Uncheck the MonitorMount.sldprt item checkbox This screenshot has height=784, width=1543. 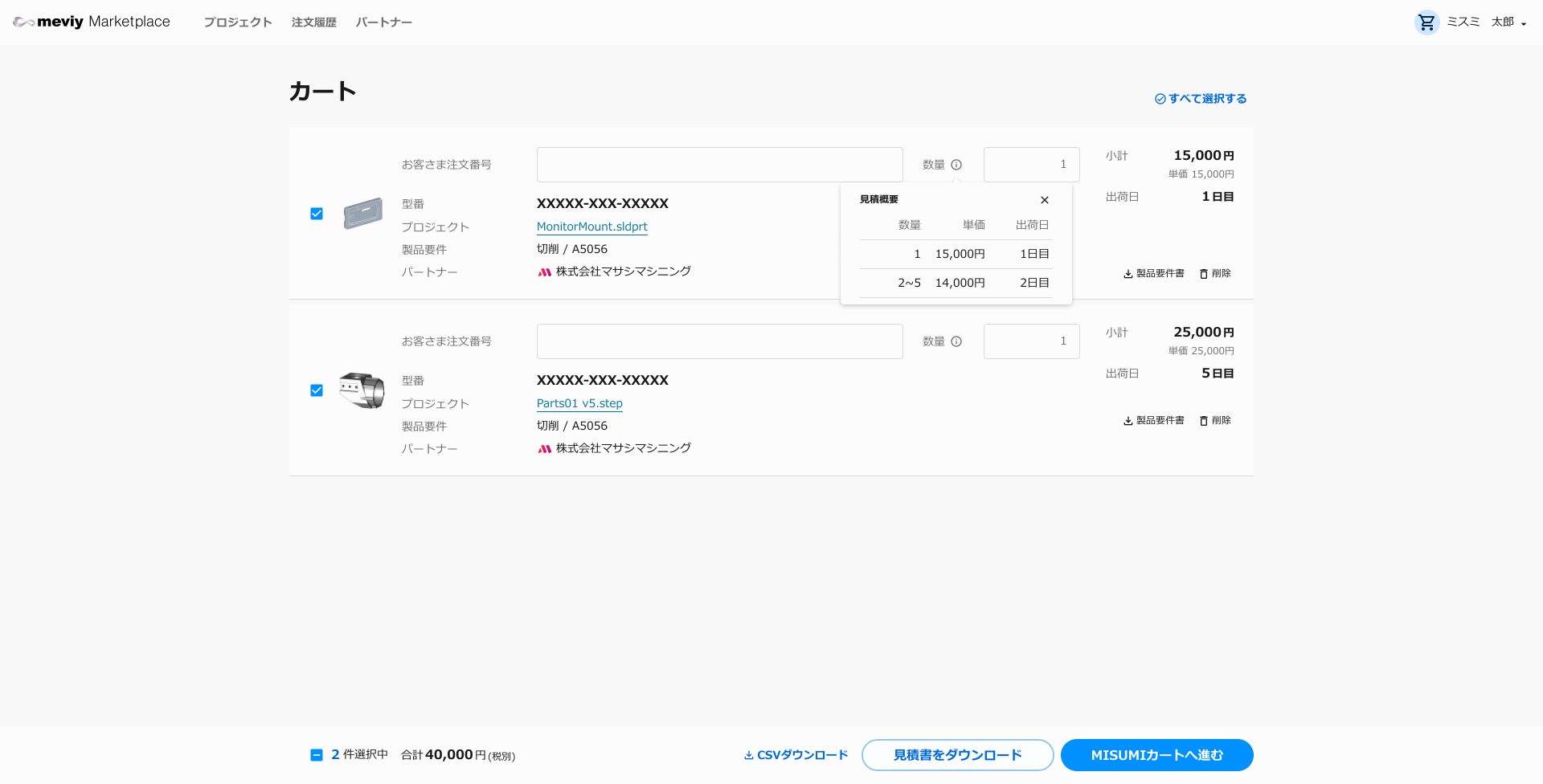(317, 214)
